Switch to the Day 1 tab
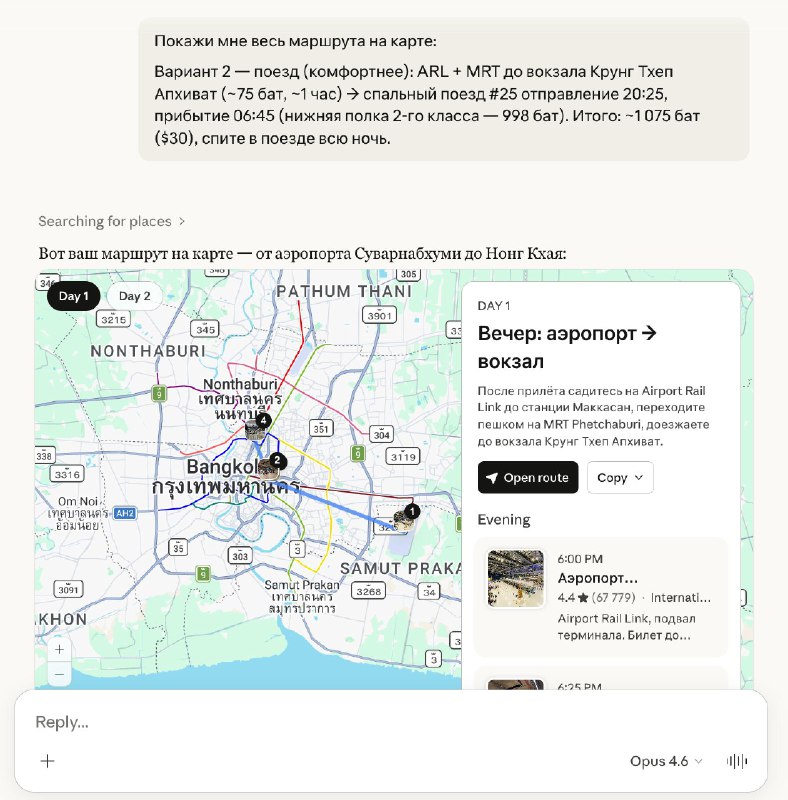The image size is (788, 800). coord(74,296)
